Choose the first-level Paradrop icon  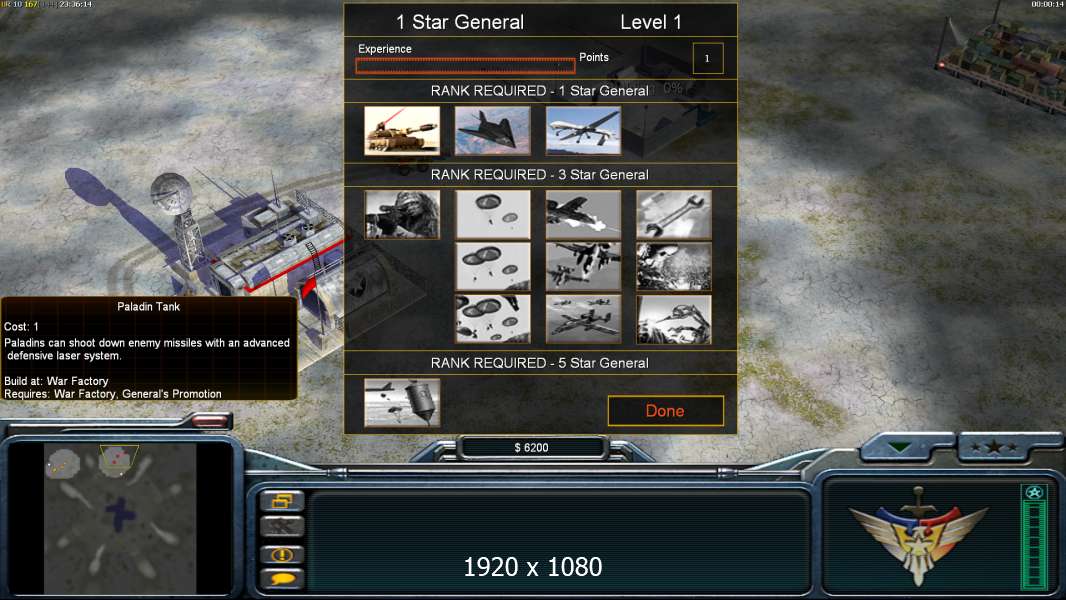(x=492, y=215)
